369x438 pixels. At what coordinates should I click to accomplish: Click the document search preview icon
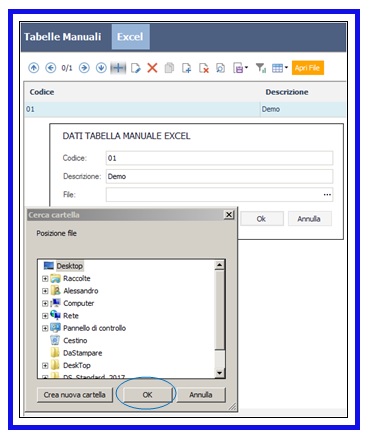pyautogui.click(x=221, y=68)
